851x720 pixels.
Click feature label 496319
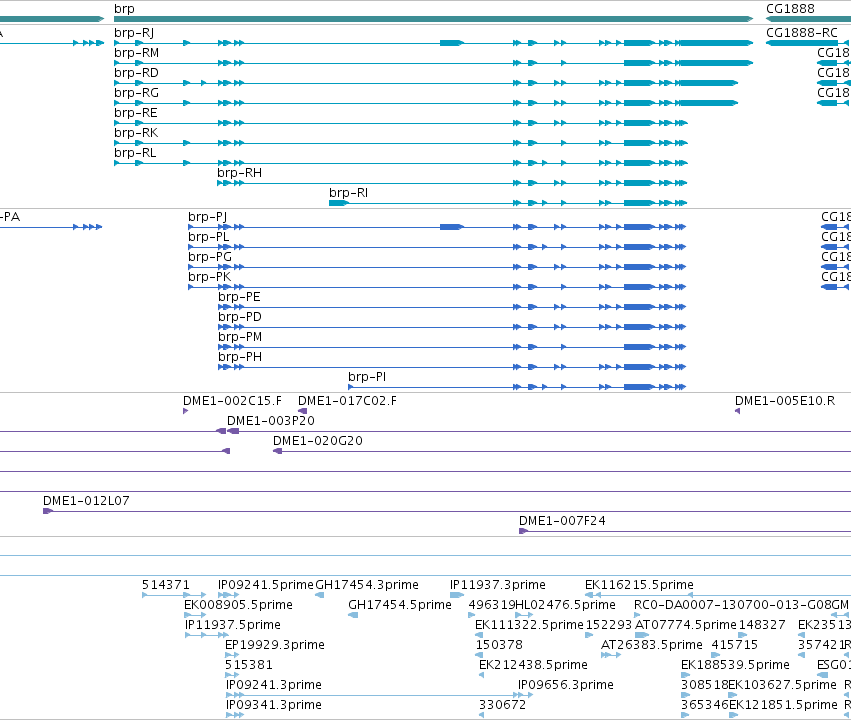coord(492,605)
